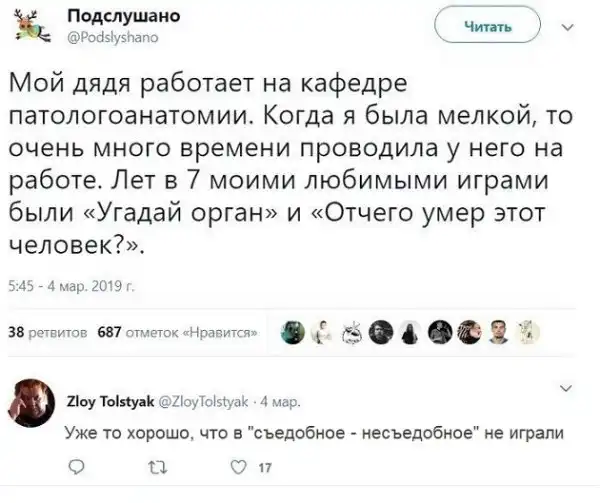This screenshot has width=600, height=503.
Task: Open the Подслушано account name link
Action: (115, 18)
